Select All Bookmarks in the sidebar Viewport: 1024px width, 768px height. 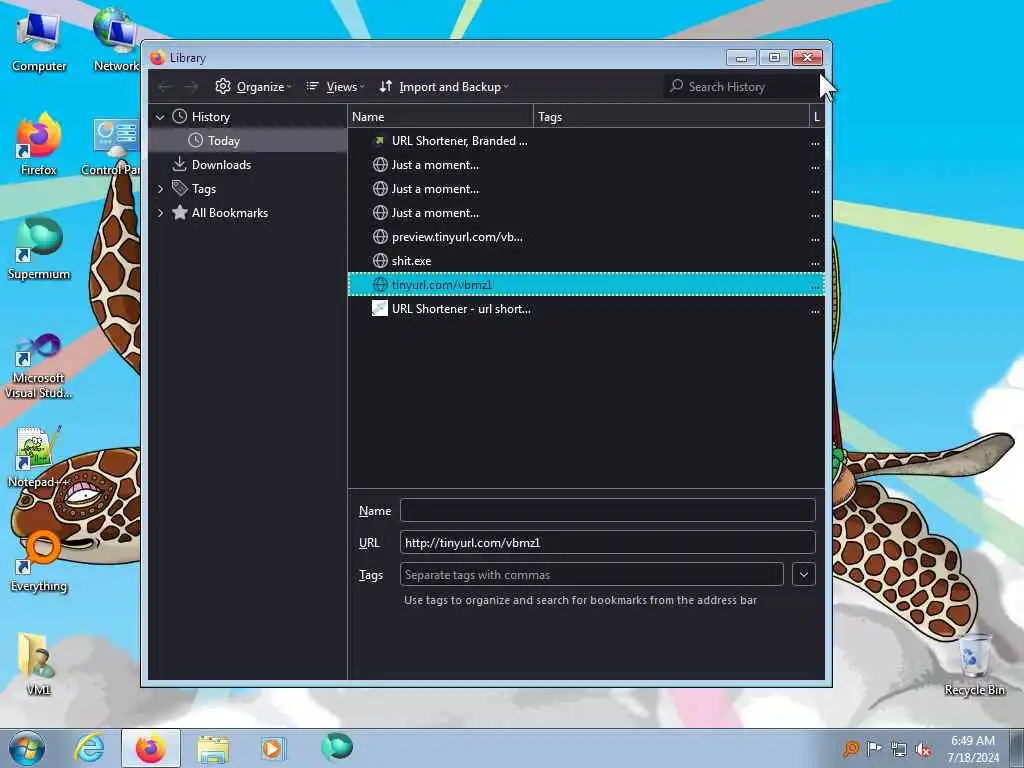pyautogui.click(x=248, y=213)
